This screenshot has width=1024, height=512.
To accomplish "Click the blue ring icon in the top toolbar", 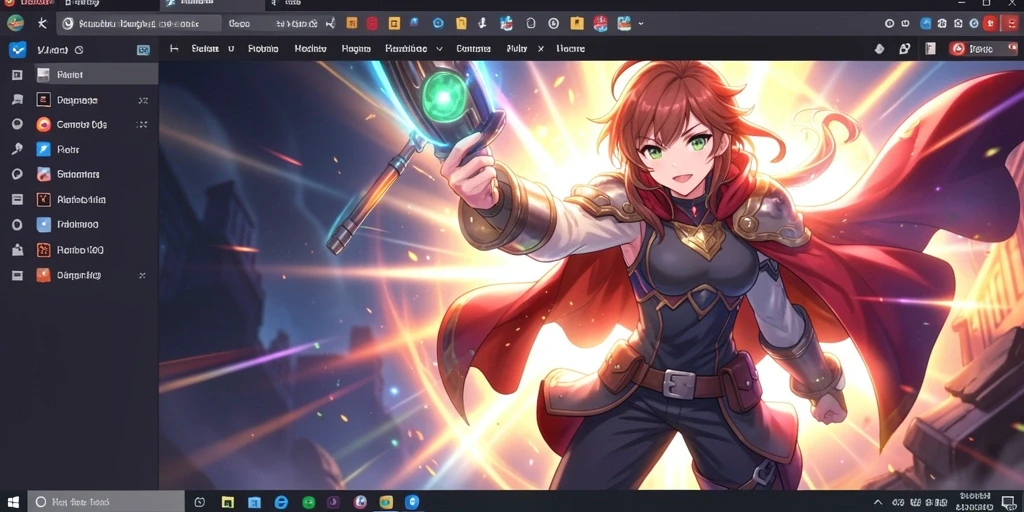I will tap(438, 24).
